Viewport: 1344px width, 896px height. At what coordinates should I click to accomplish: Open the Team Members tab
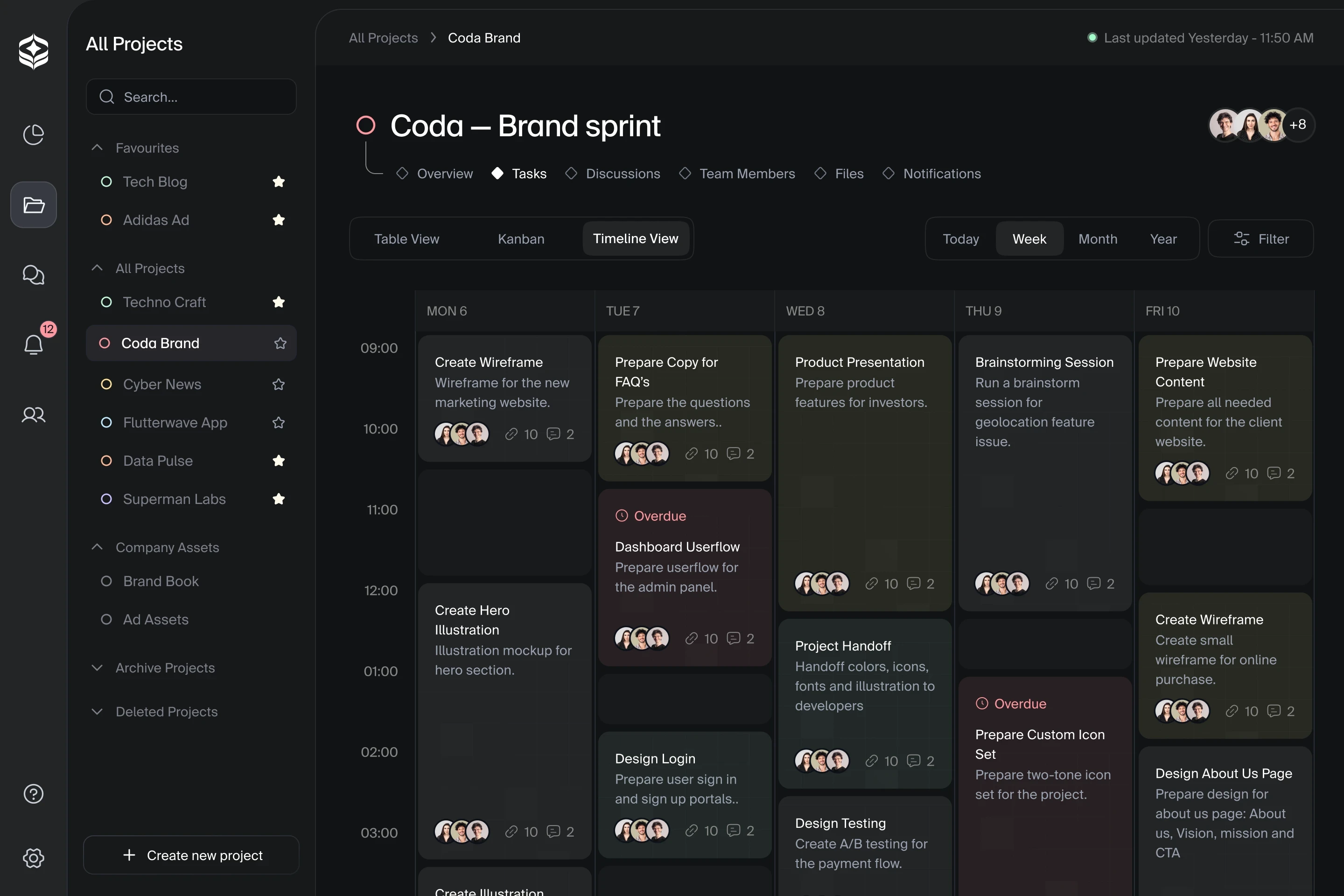click(x=737, y=174)
